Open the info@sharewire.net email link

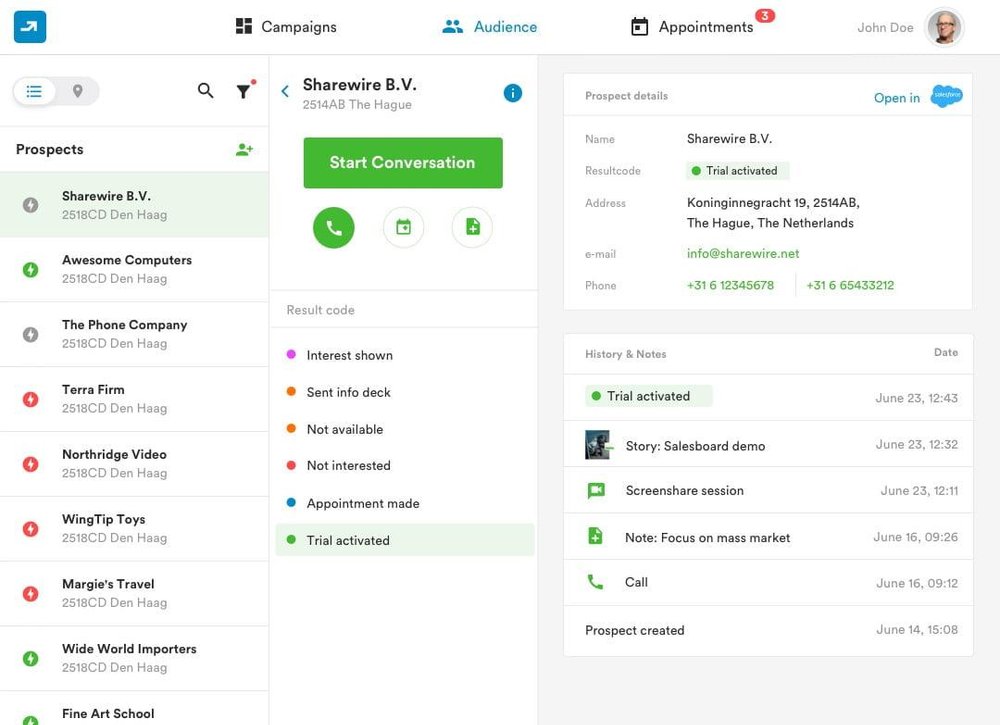click(x=742, y=254)
